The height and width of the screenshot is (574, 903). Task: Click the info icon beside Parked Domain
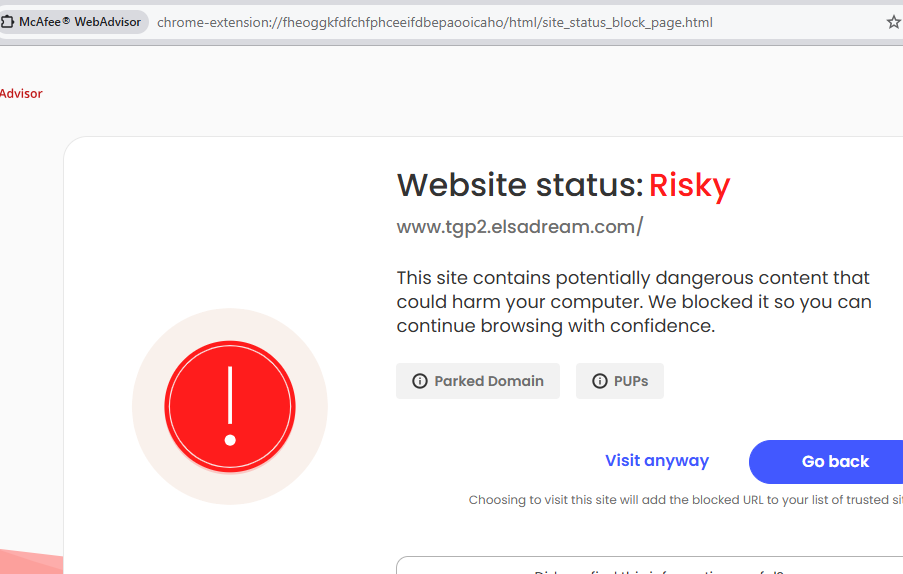[x=420, y=381]
